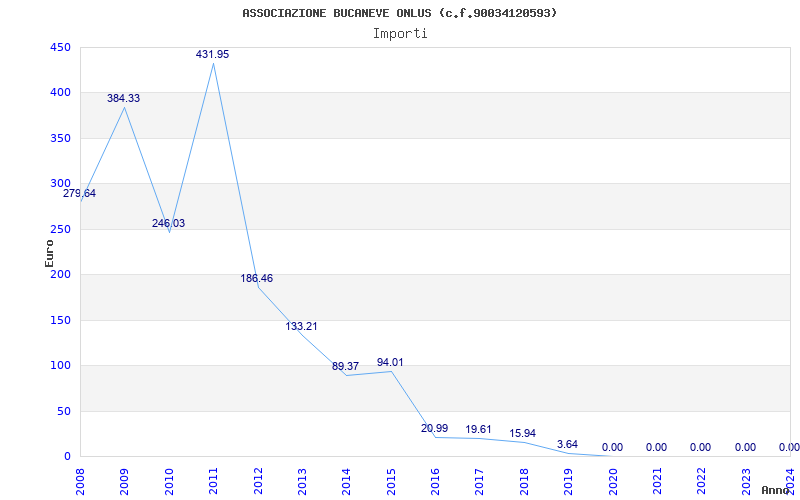This screenshot has height=500, width=800.
Task: Click the 200 y-axis tick label
Action: pos(60,274)
